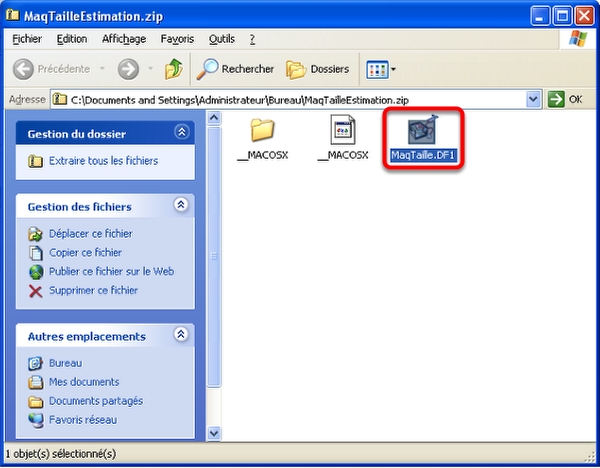600x468 pixels.
Task: Click side pane scrollbar down arrow
Action: coord(214,433)
